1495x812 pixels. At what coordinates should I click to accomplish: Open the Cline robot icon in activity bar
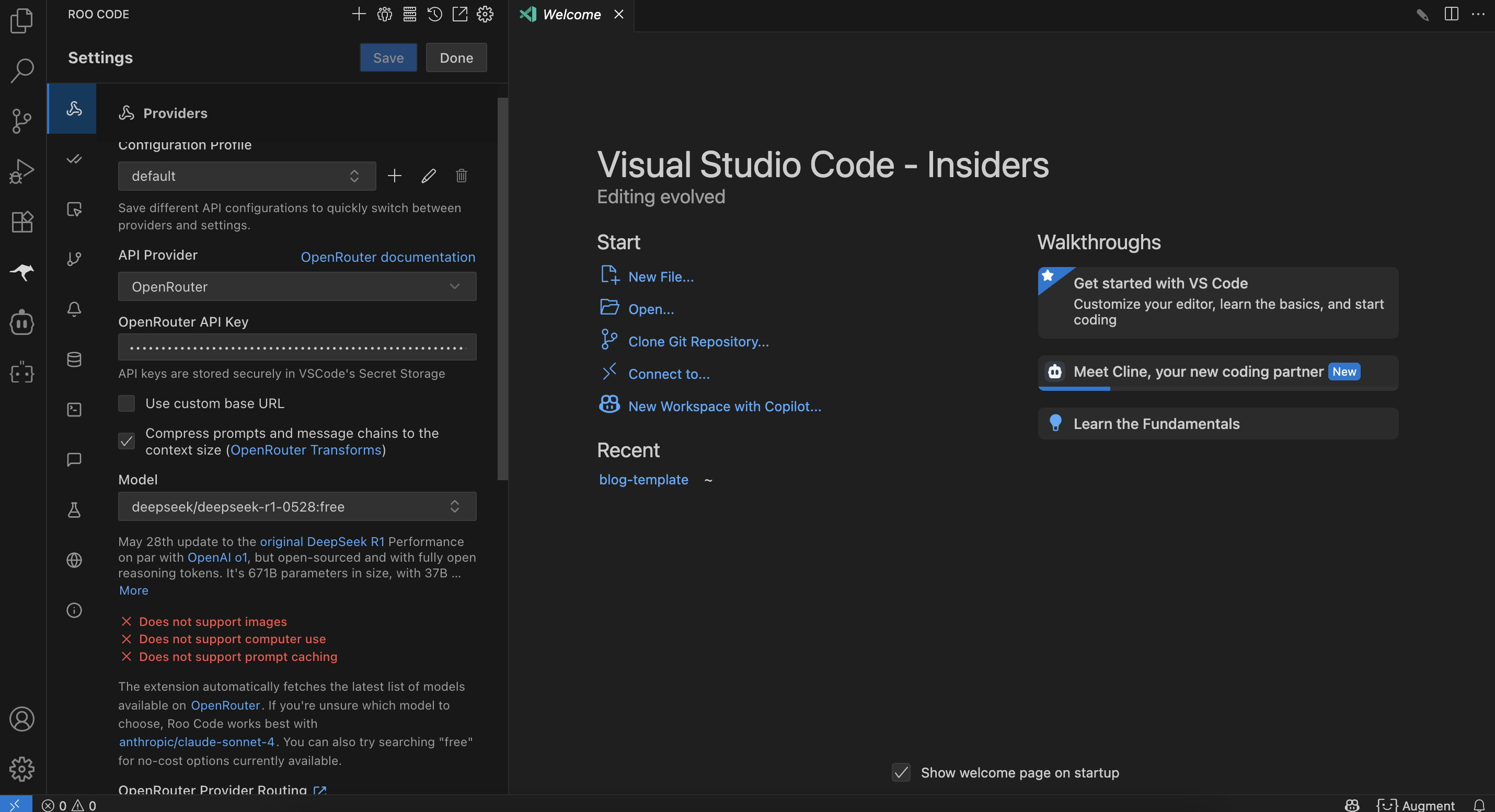coord(22,322)
